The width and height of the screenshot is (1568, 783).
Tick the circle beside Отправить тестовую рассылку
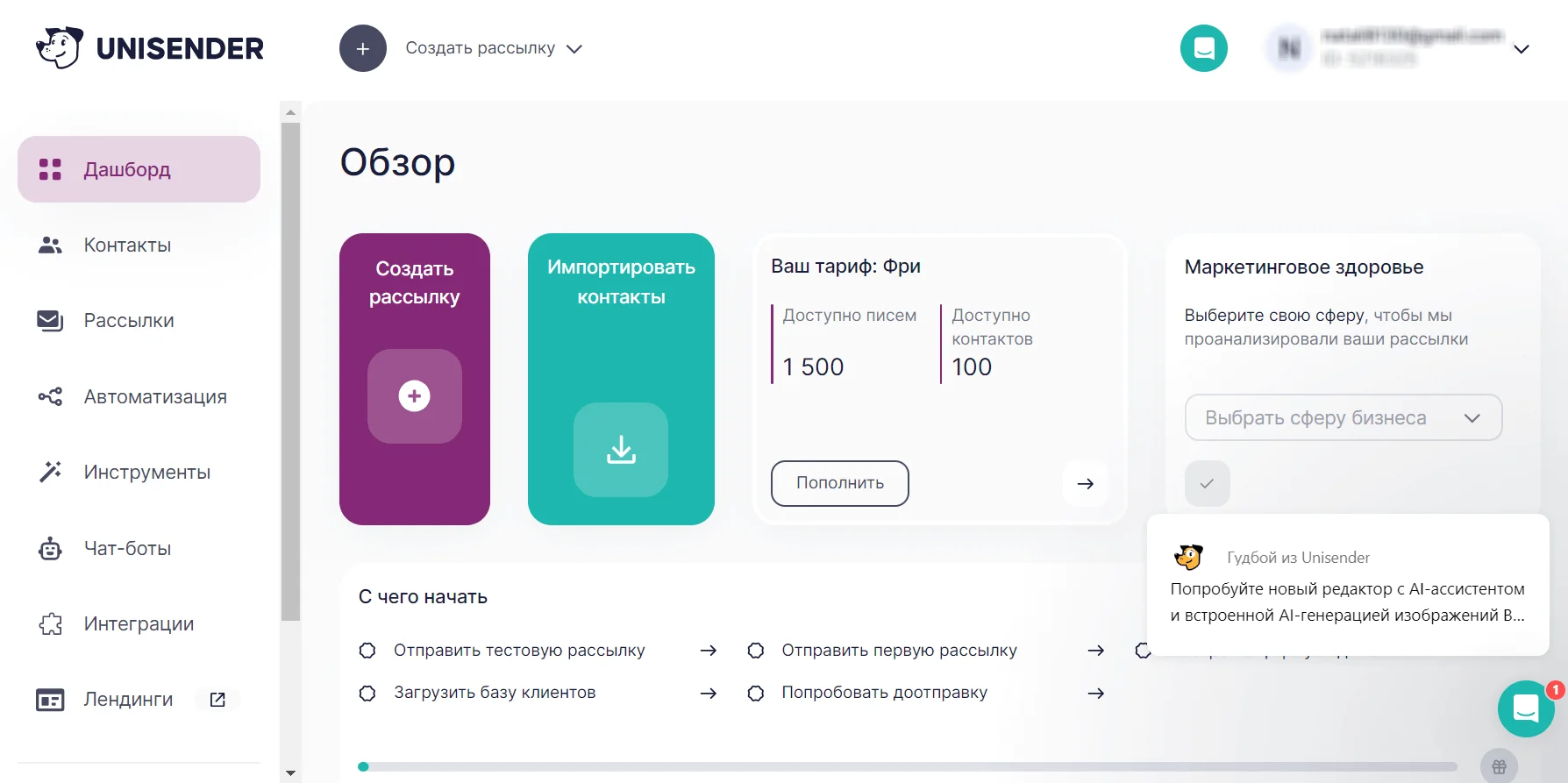[367, 651]
